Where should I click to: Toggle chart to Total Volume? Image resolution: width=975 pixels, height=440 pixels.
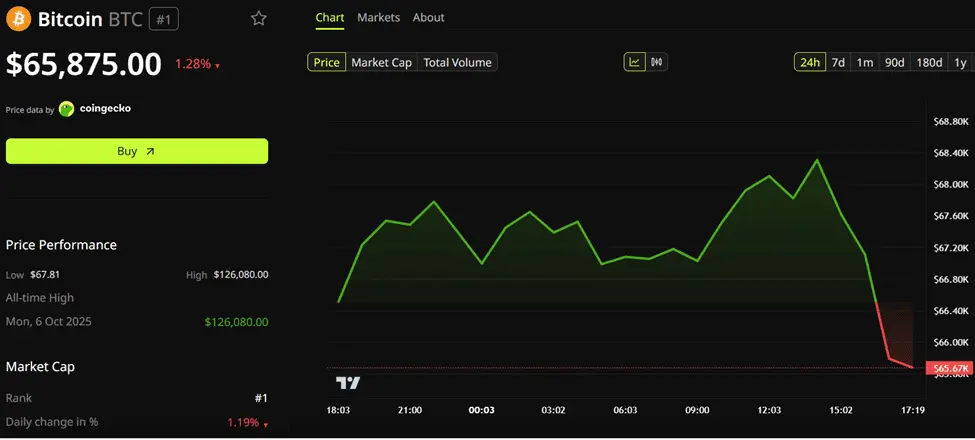pos(457,62)
